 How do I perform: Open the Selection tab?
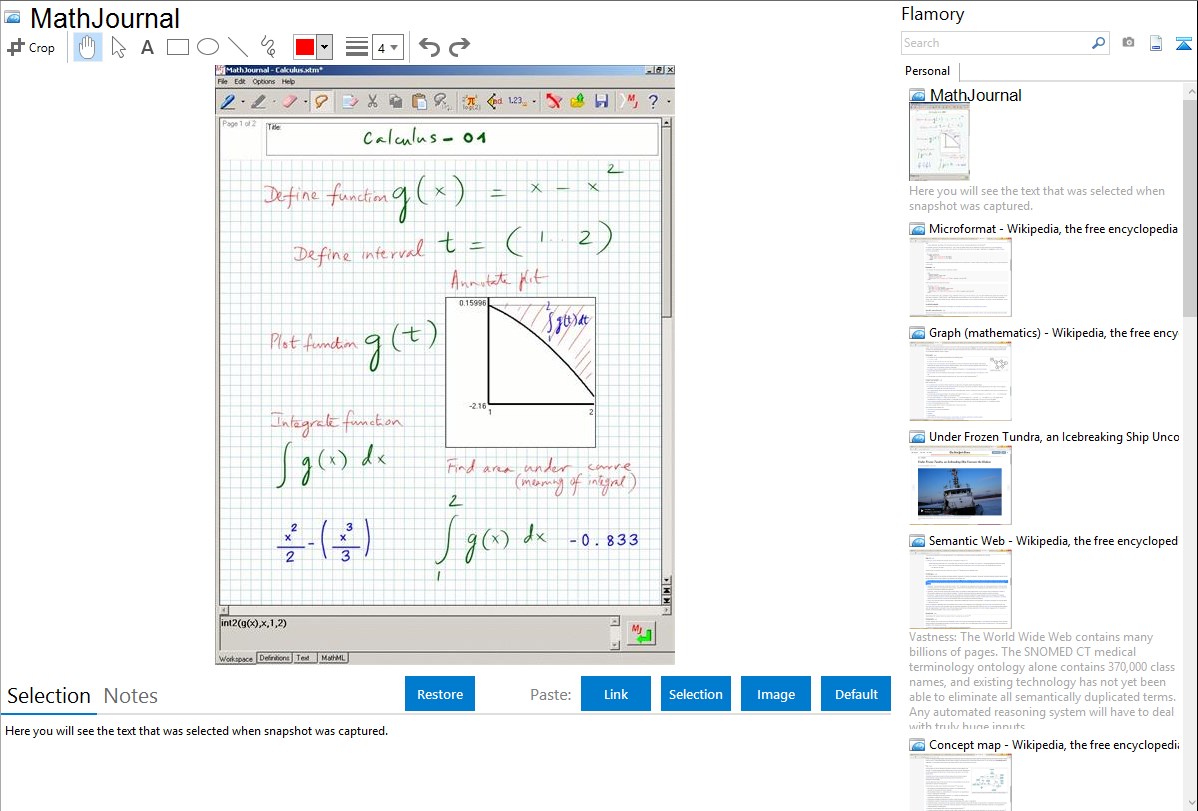[49, 696]
